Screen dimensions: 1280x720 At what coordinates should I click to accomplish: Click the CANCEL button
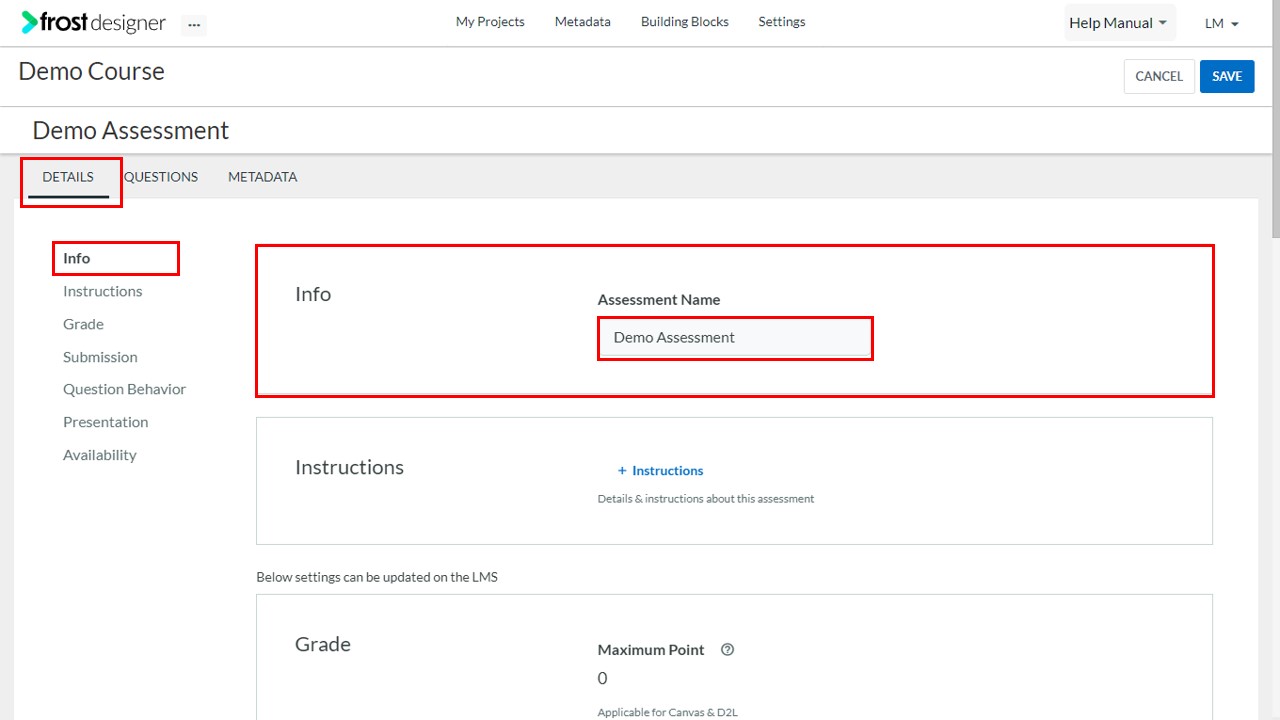(1159, 76)
